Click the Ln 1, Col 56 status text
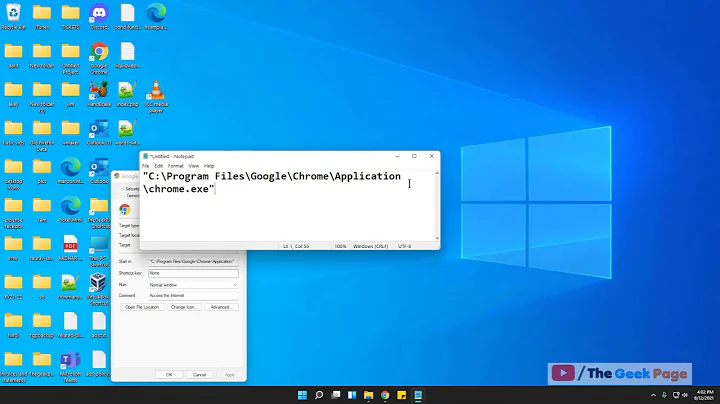 tap(296, 247)
